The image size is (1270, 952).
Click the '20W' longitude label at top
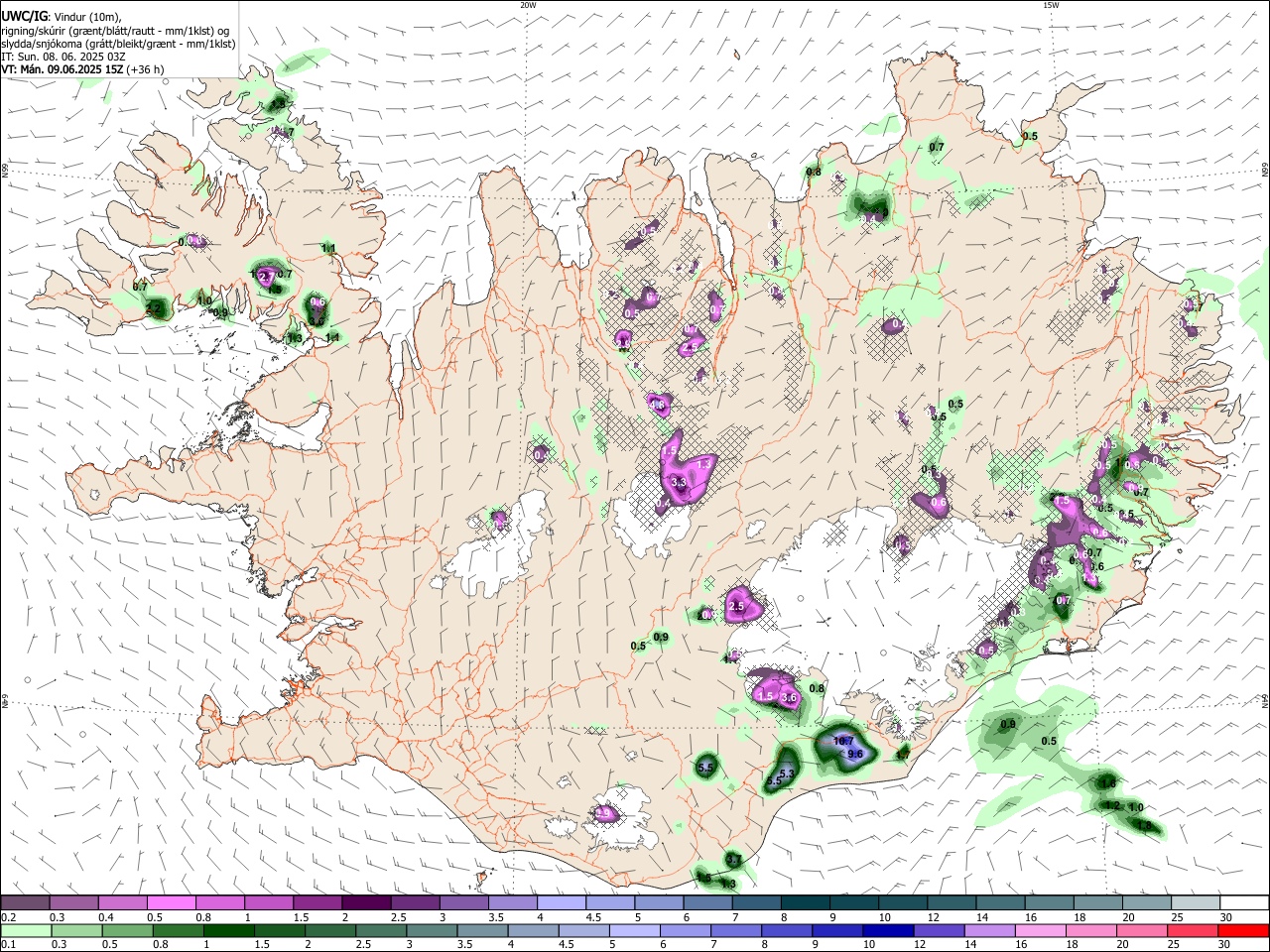coord(528,5)
